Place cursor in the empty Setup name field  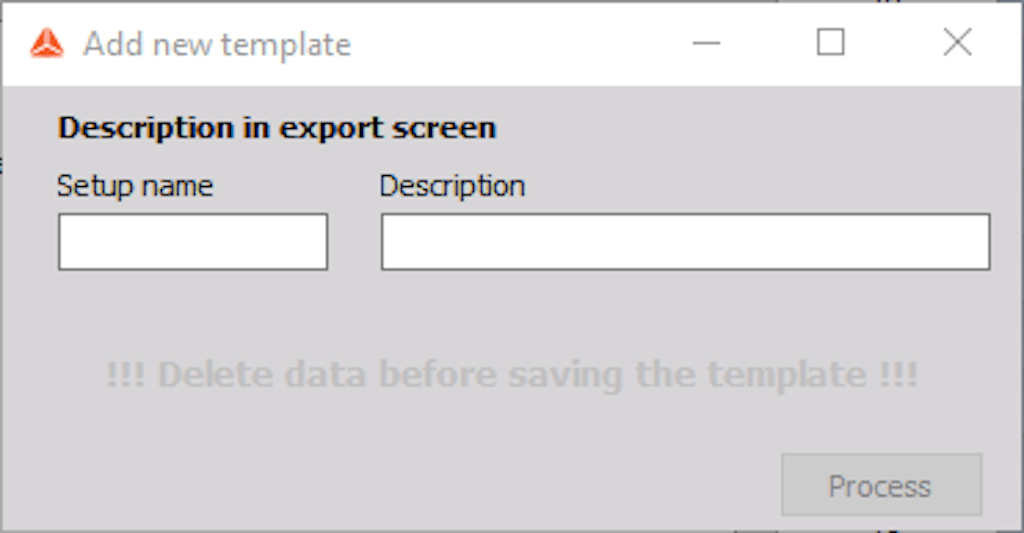point(193,242)
